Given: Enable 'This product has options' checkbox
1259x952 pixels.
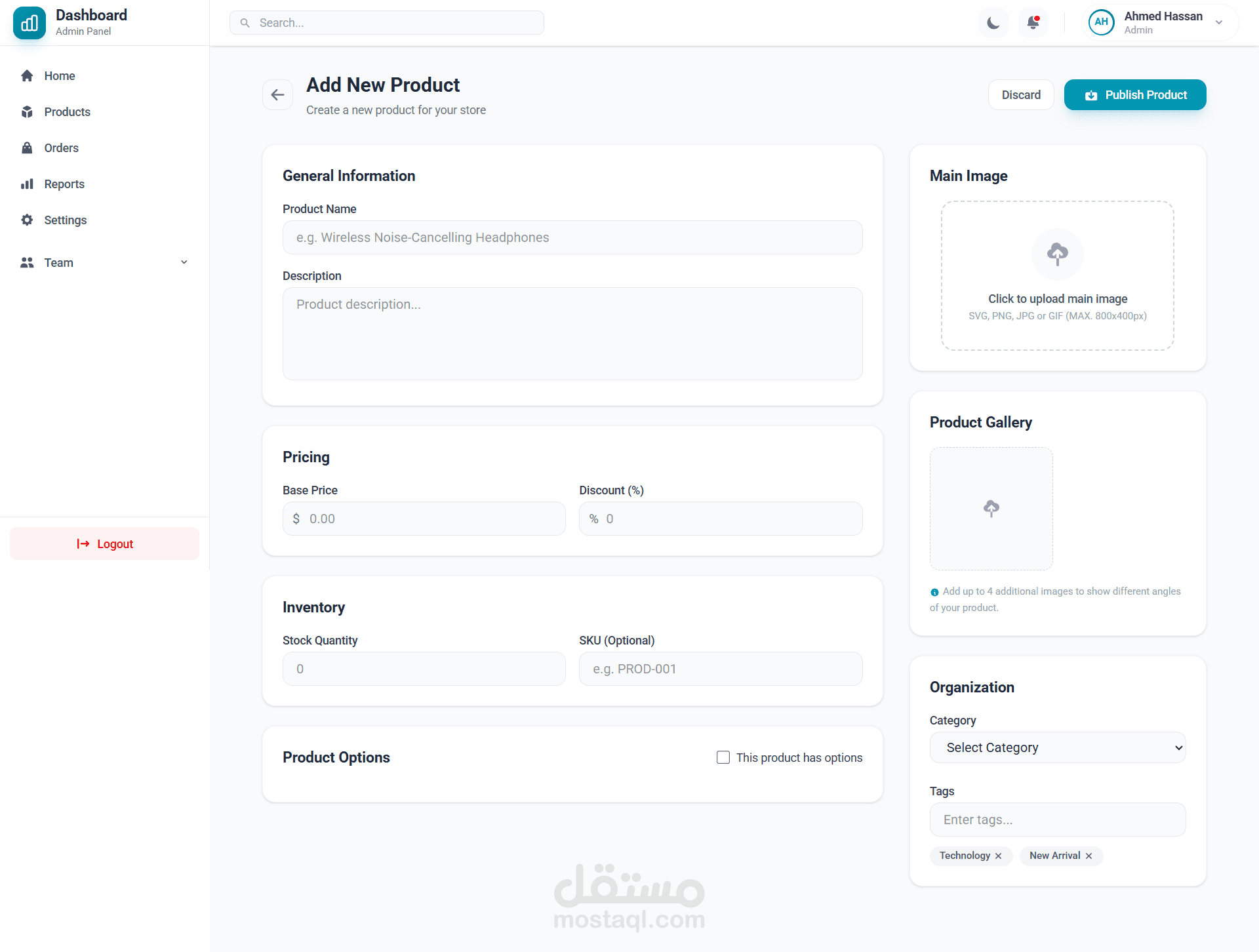Looking at the screenshot, I should [723, 757].
